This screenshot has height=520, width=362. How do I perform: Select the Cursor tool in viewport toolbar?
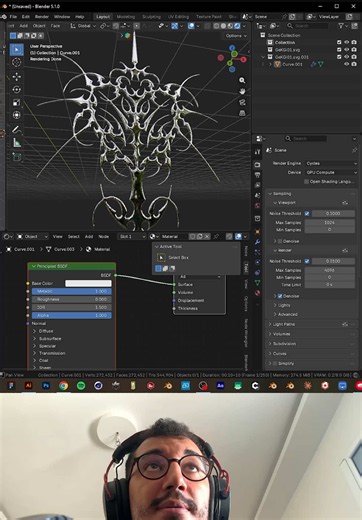(x=16, y=62)
